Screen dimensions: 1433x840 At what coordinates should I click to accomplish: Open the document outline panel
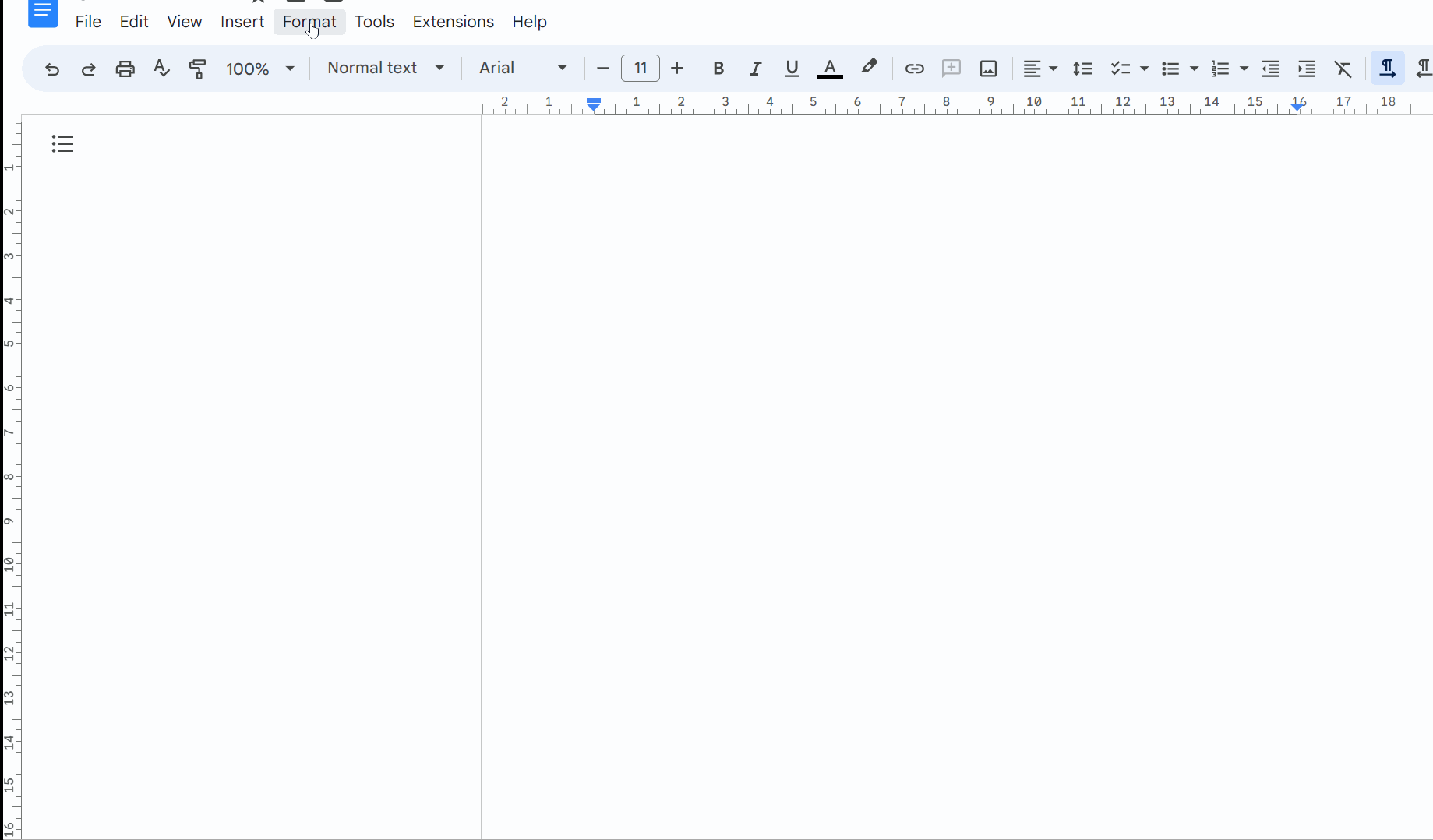[x=62, y=143]
